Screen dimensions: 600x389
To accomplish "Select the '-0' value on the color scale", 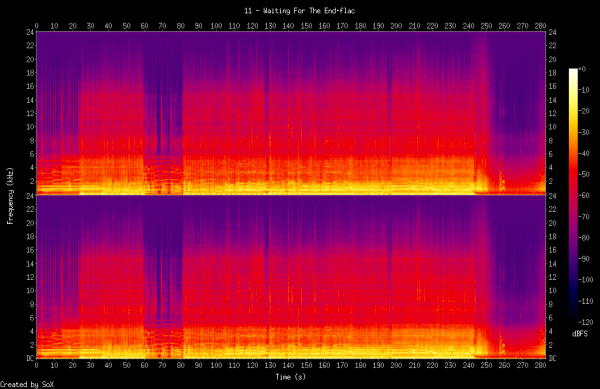I will coord(582,69).
